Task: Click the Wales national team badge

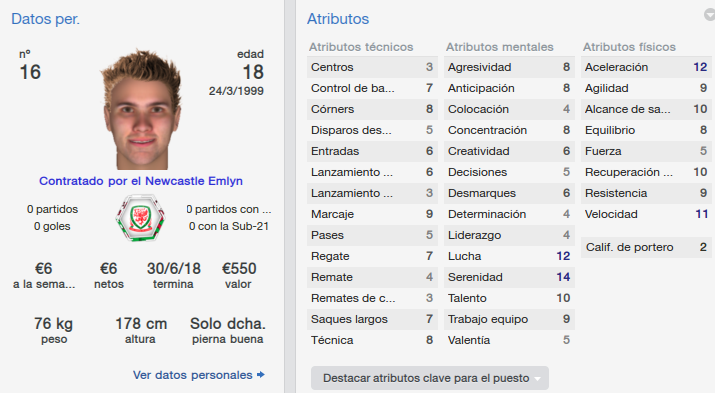Action: [140, 218]
